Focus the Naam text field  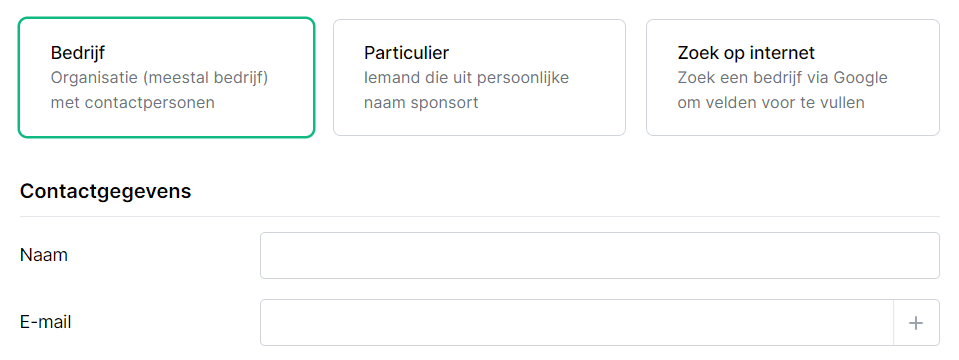coord(599,255)
